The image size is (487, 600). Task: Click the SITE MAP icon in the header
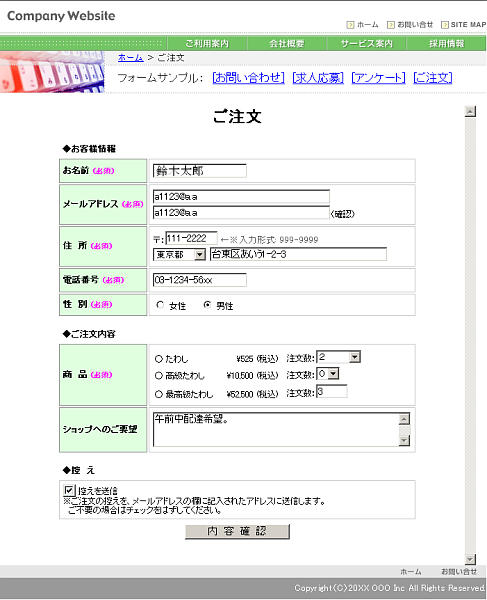click(x=445, y=25)
